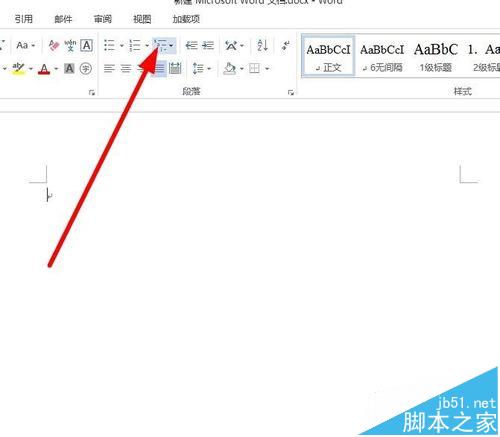Toggle character shading button

[x=69, y=69]
